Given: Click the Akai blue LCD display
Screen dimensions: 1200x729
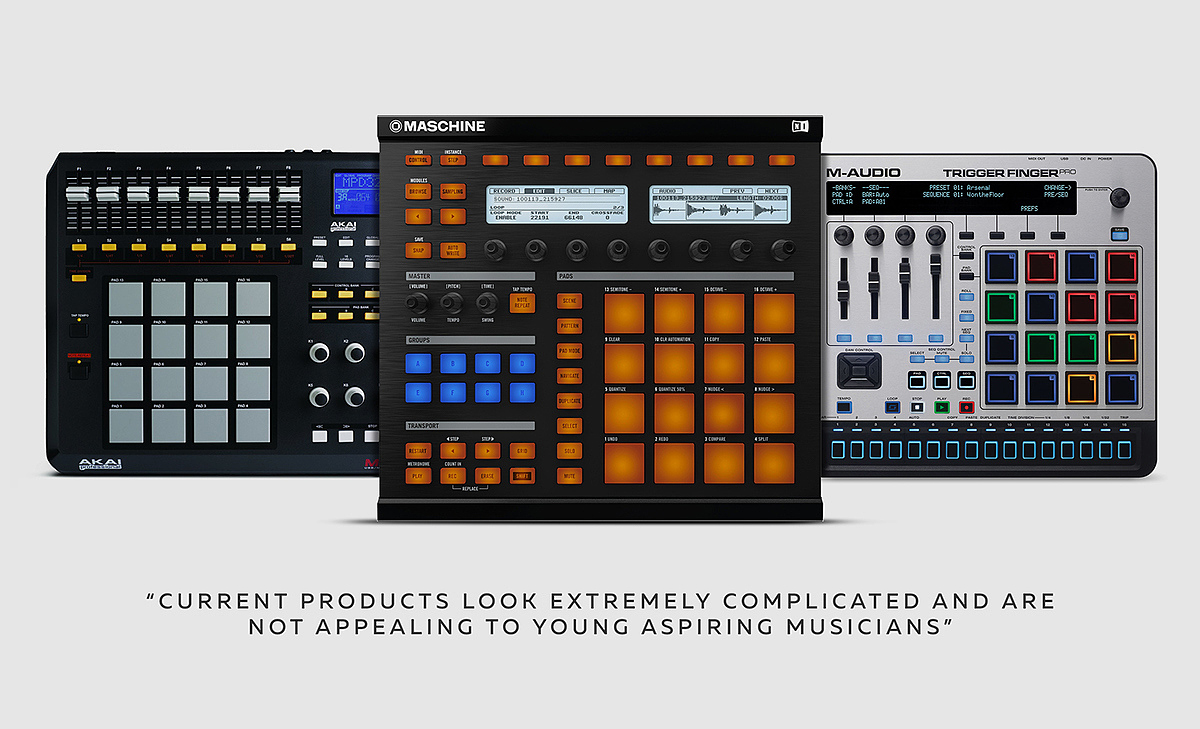Looking at the screenshot, I should [x=355, y=193].
